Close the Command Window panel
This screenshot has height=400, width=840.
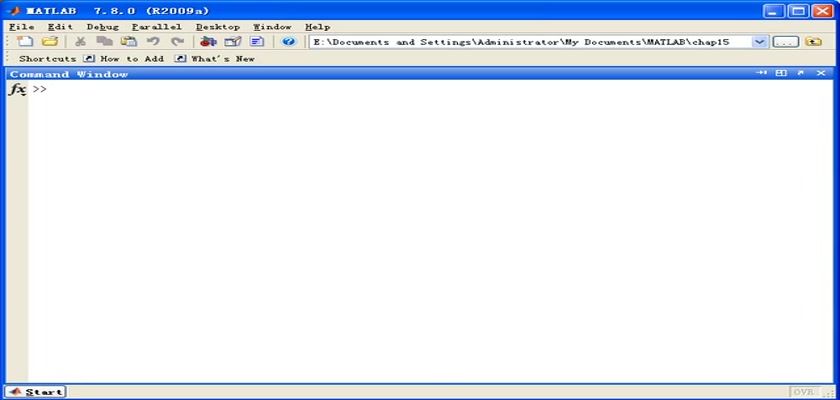point(821,73)
